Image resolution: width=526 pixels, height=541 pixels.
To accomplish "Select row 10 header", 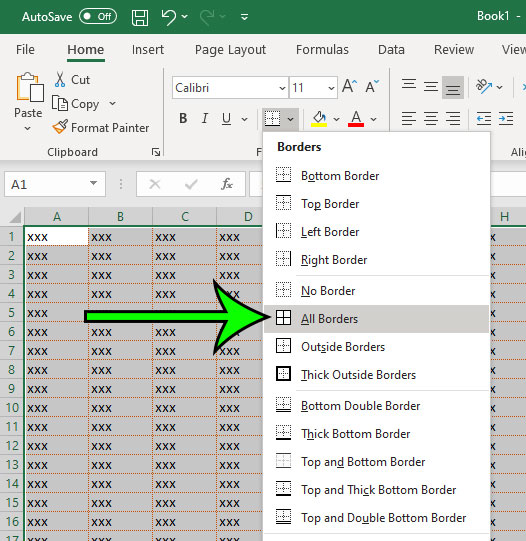I will [12, 407].
